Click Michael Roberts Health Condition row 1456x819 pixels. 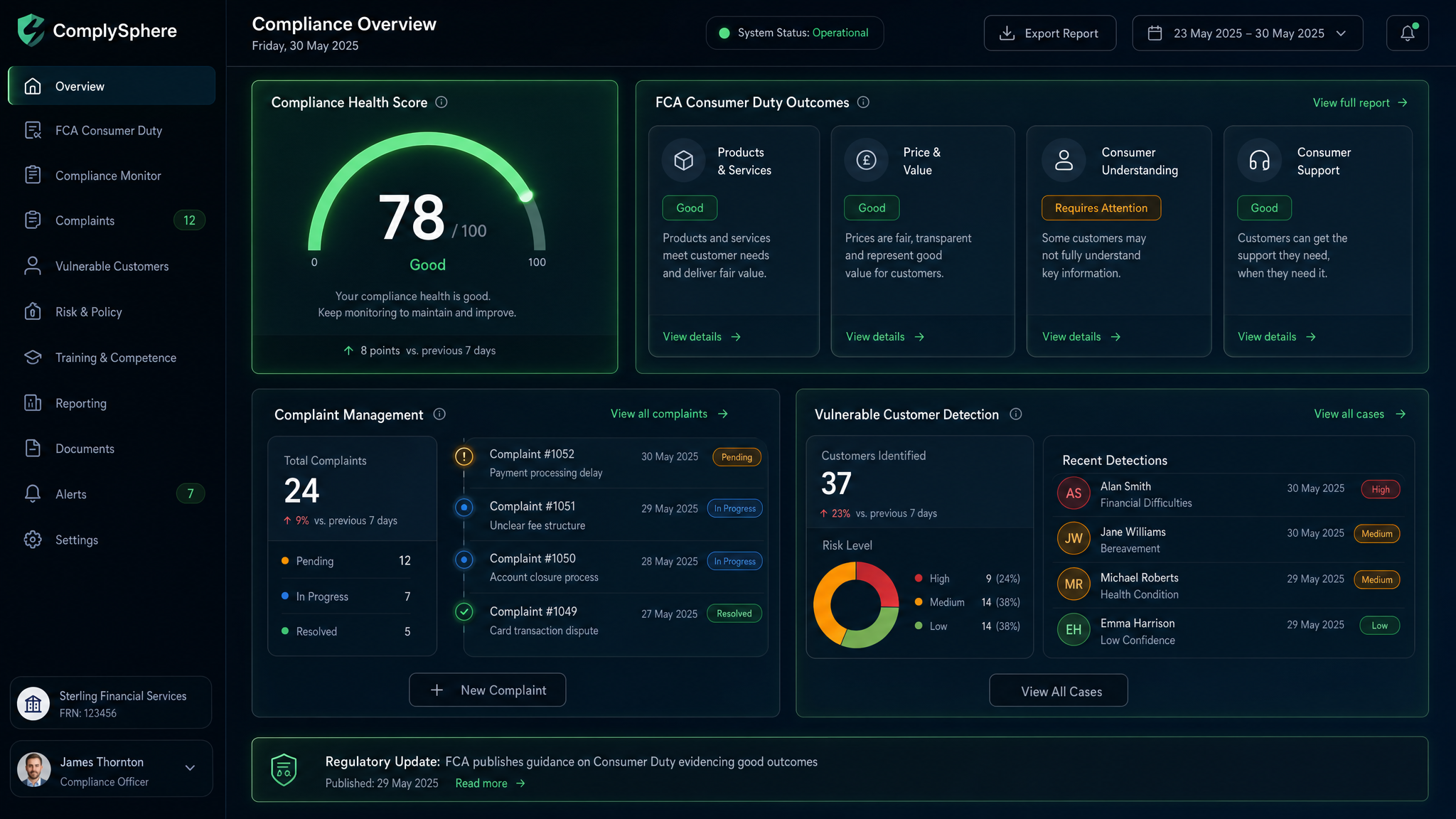(1228, 586)
